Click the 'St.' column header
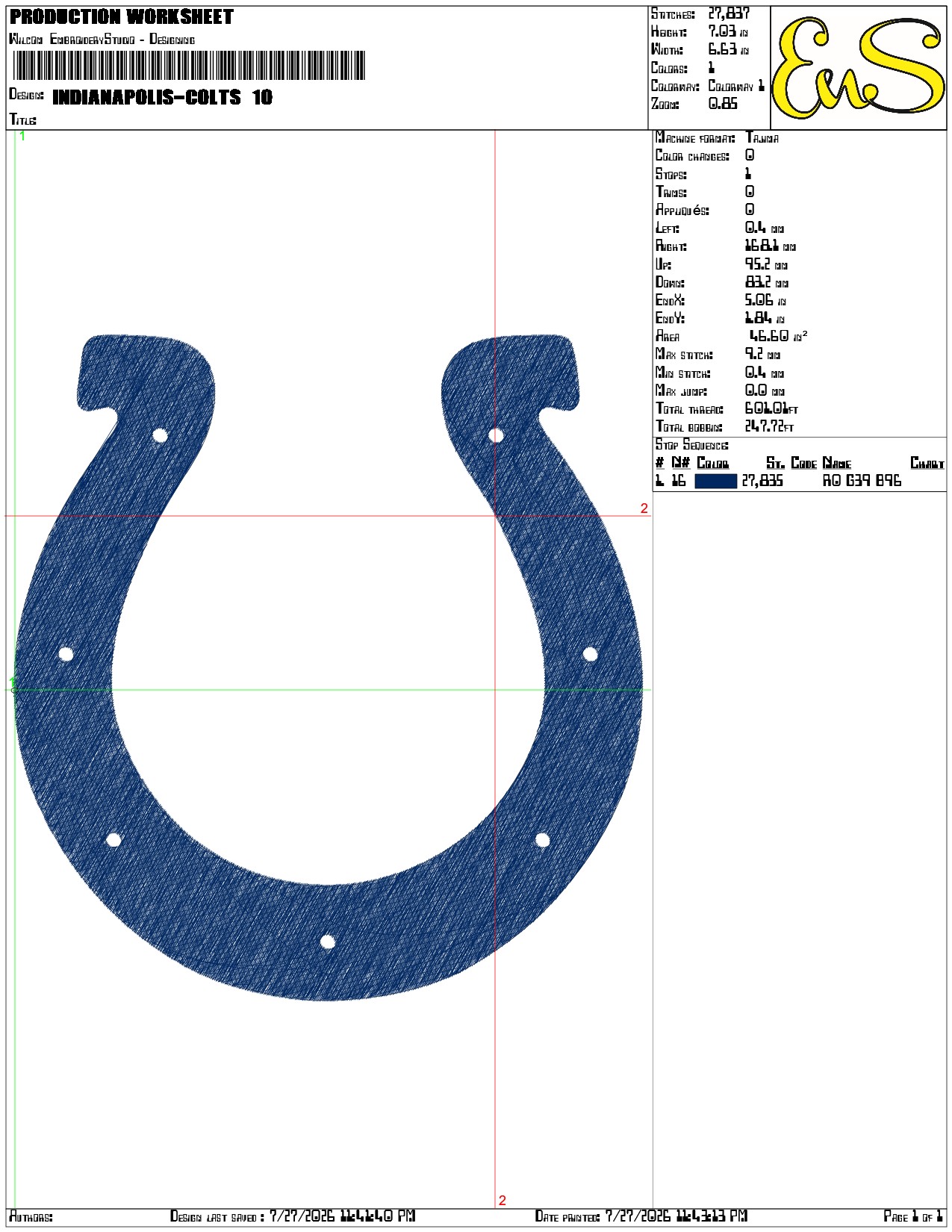Viewport: 952px width, 1232px height. 776,463
